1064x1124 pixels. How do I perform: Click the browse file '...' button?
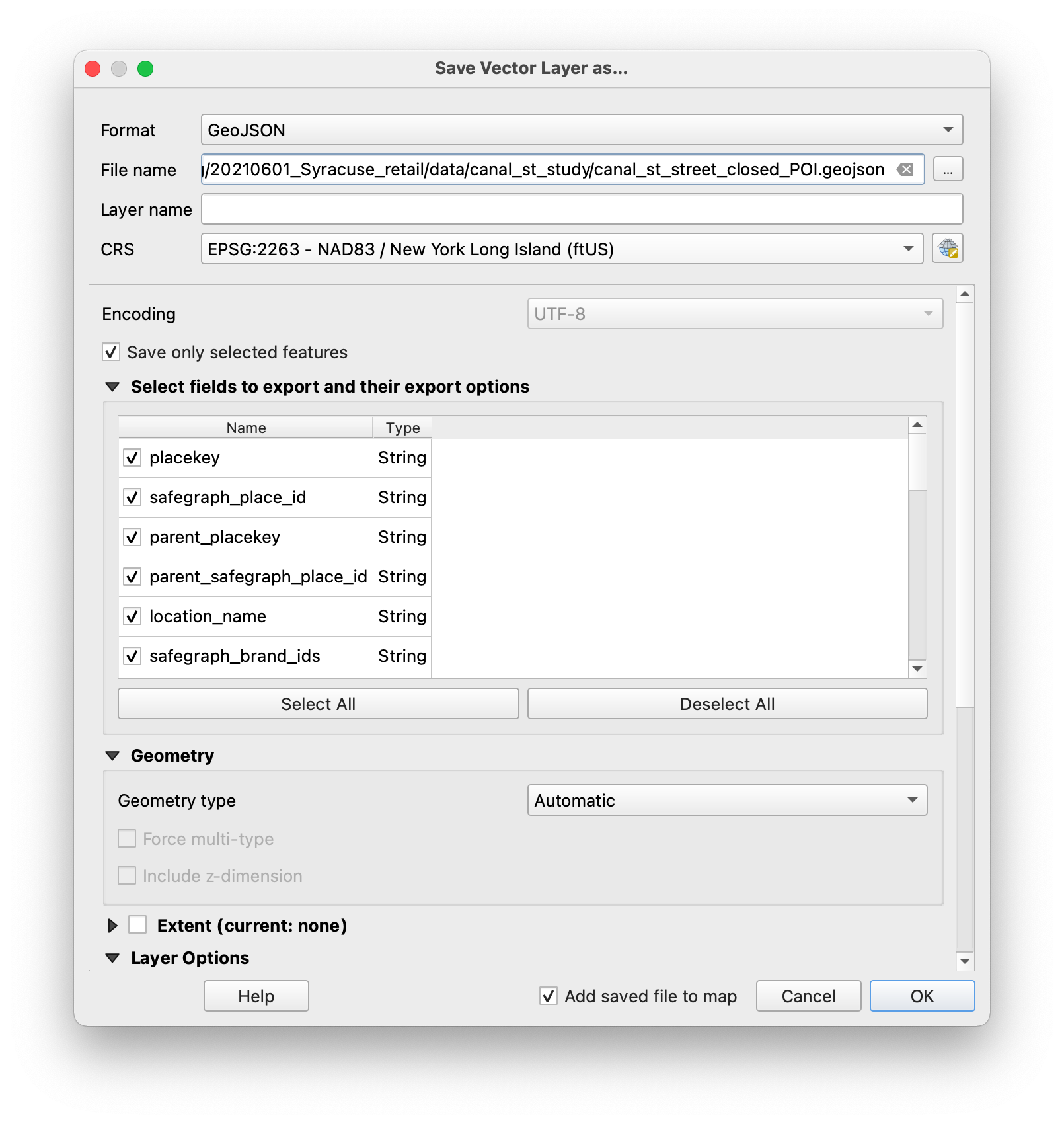click(x=948, y=169)
